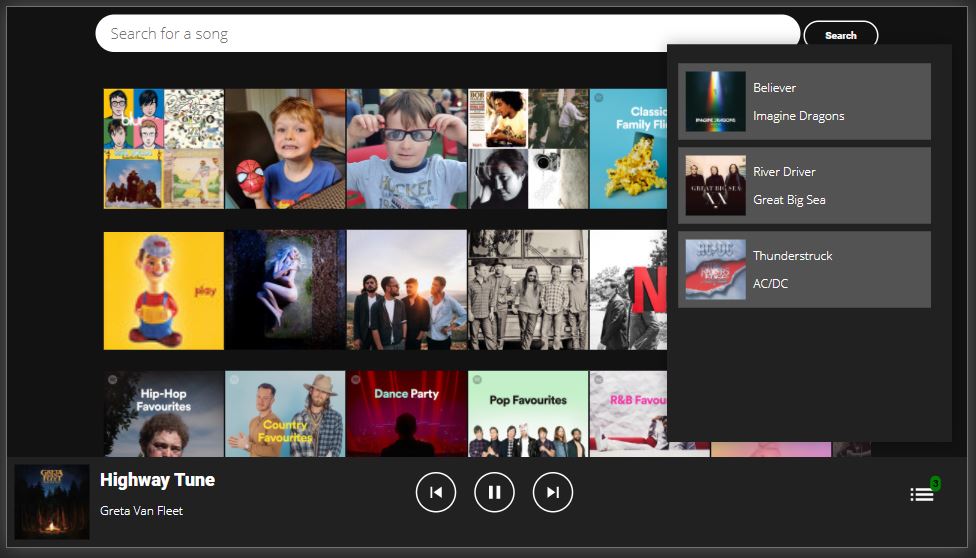Pause the current song
This screenshot has height=558, width=976.
pyautogui.click(x=494, y=492)
